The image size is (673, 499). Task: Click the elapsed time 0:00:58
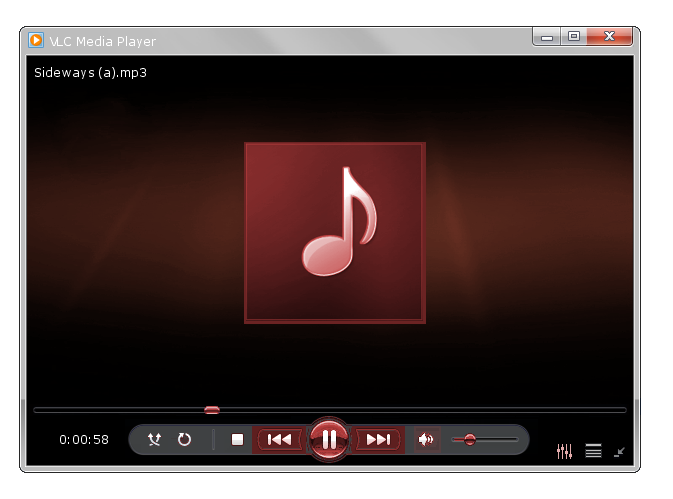84,440
